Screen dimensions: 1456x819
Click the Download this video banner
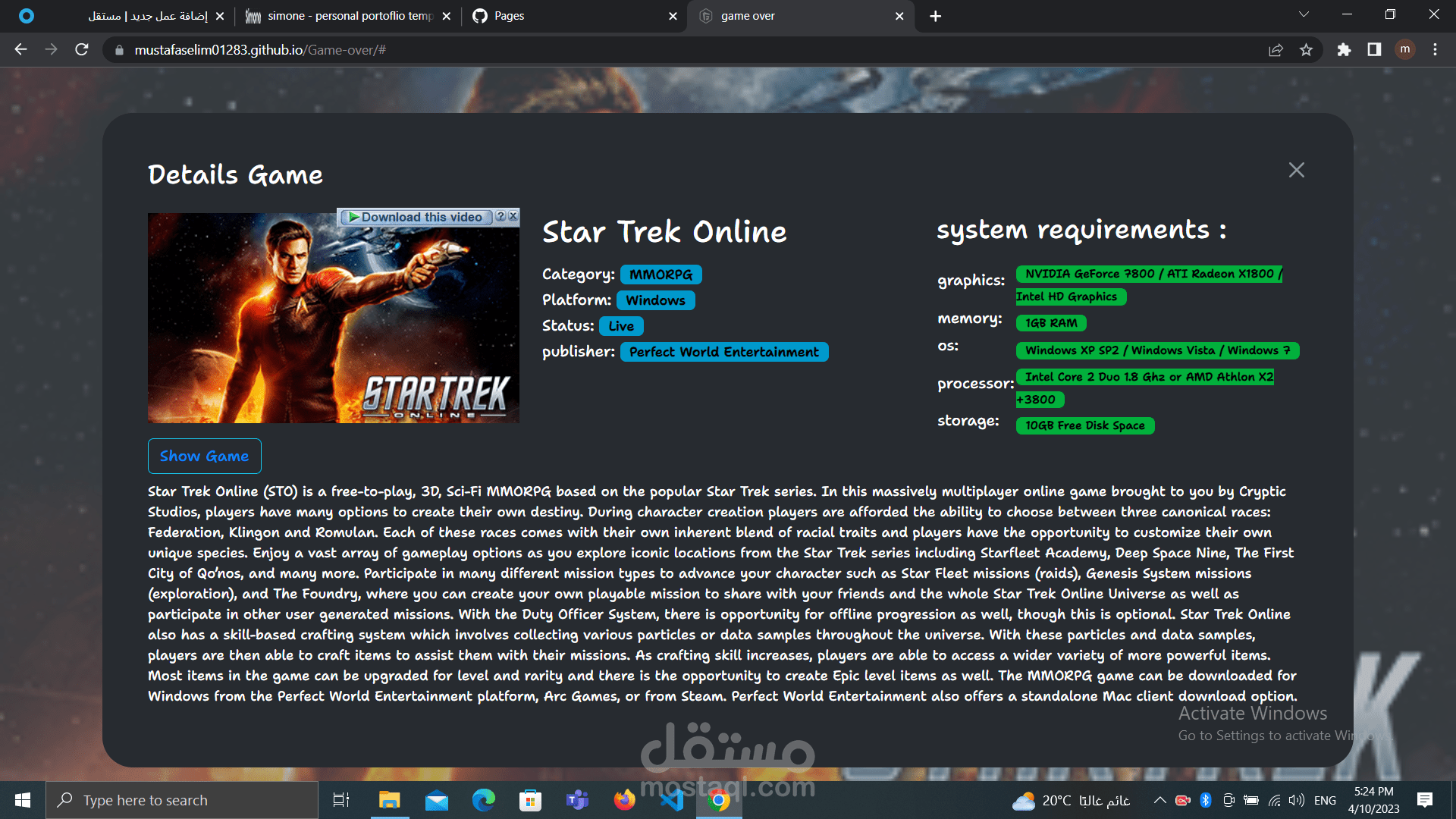point(416,217)
